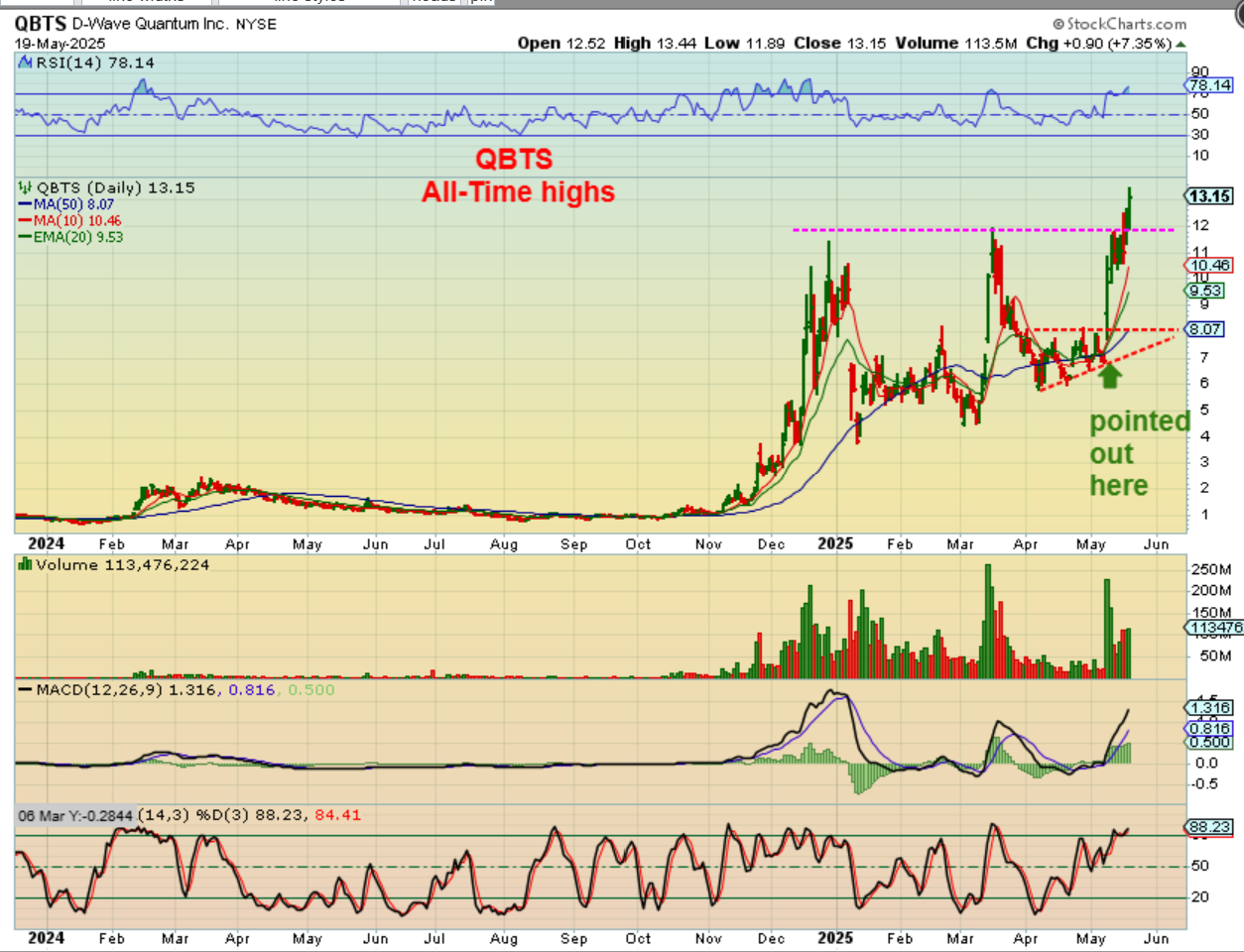Click the 13.15 last price tag on right axis
Screen dimensions: 1244x952
(x=1209, y=196)
